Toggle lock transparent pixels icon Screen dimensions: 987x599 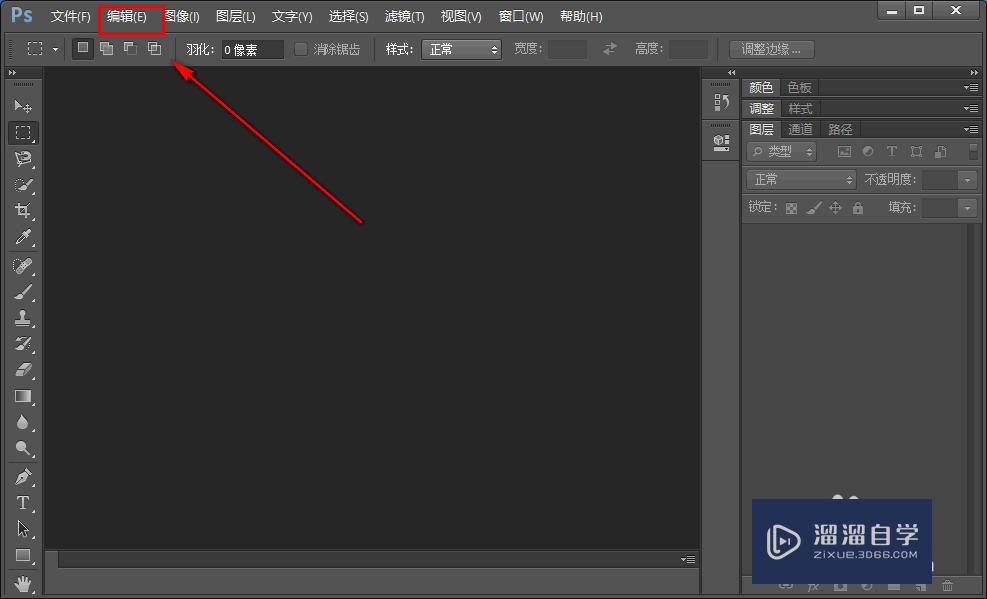coord(791,208)
